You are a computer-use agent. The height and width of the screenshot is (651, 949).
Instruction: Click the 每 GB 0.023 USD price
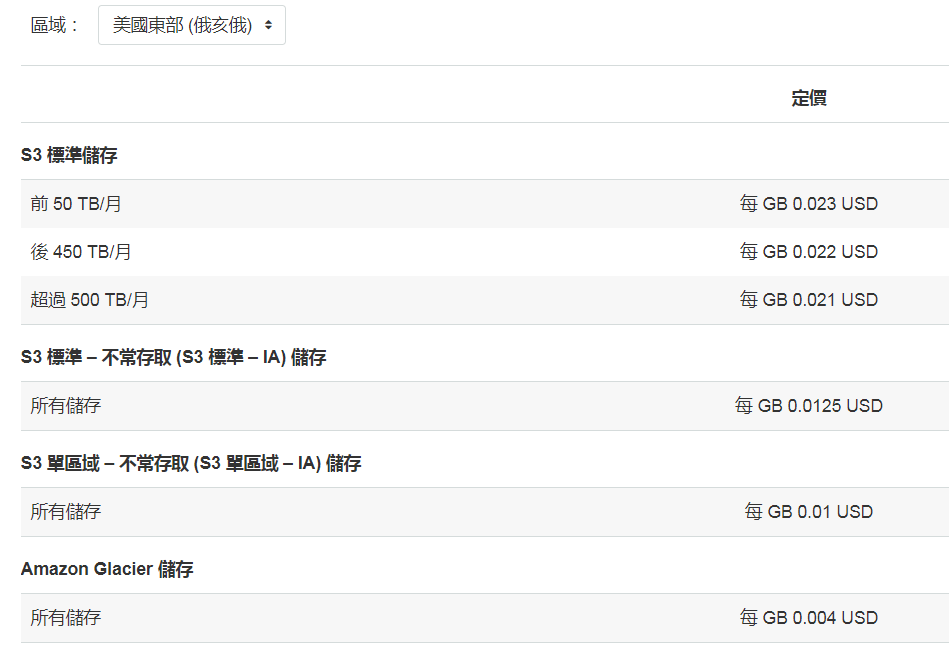[x=809, y=204]
